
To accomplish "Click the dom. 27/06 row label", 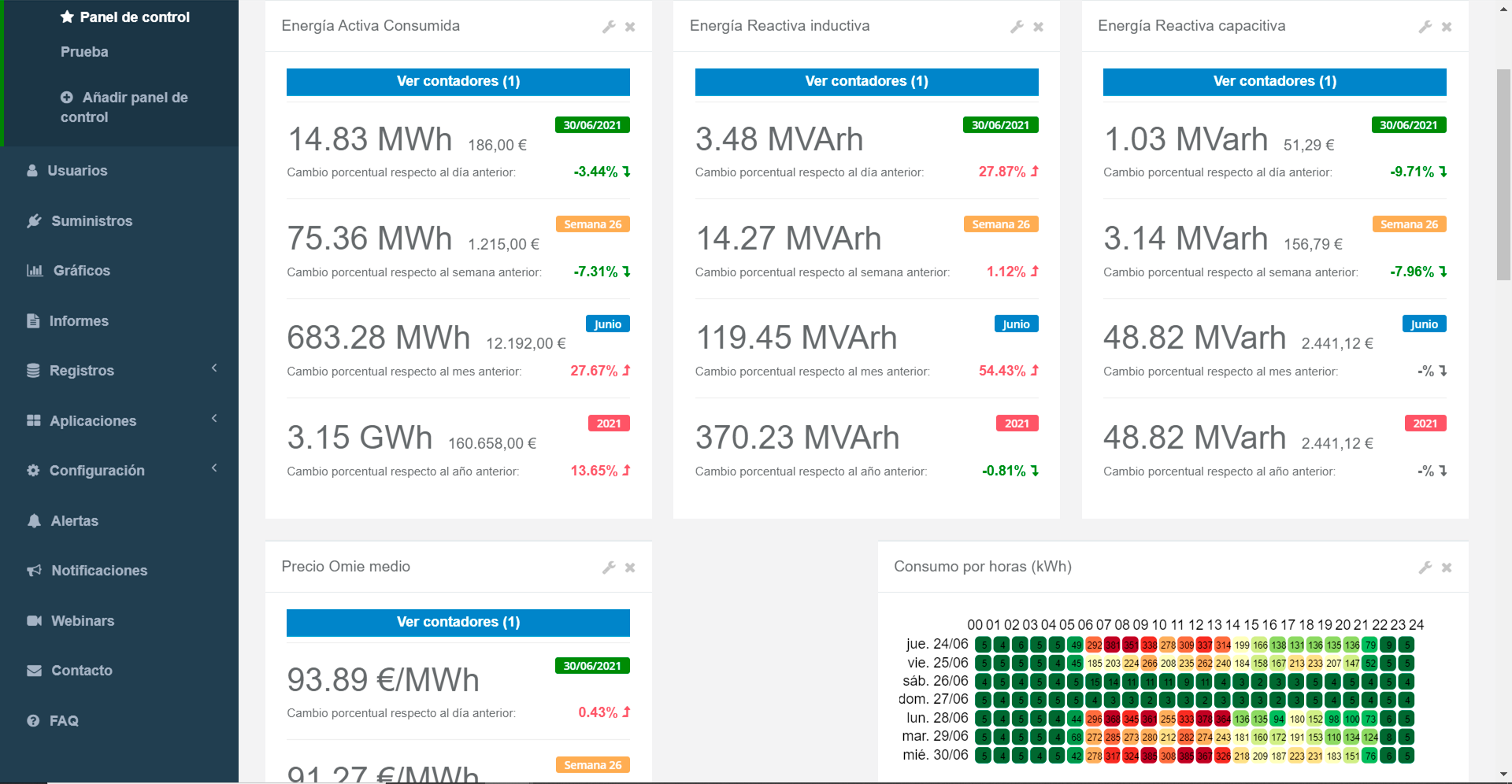I will (934, 699).
